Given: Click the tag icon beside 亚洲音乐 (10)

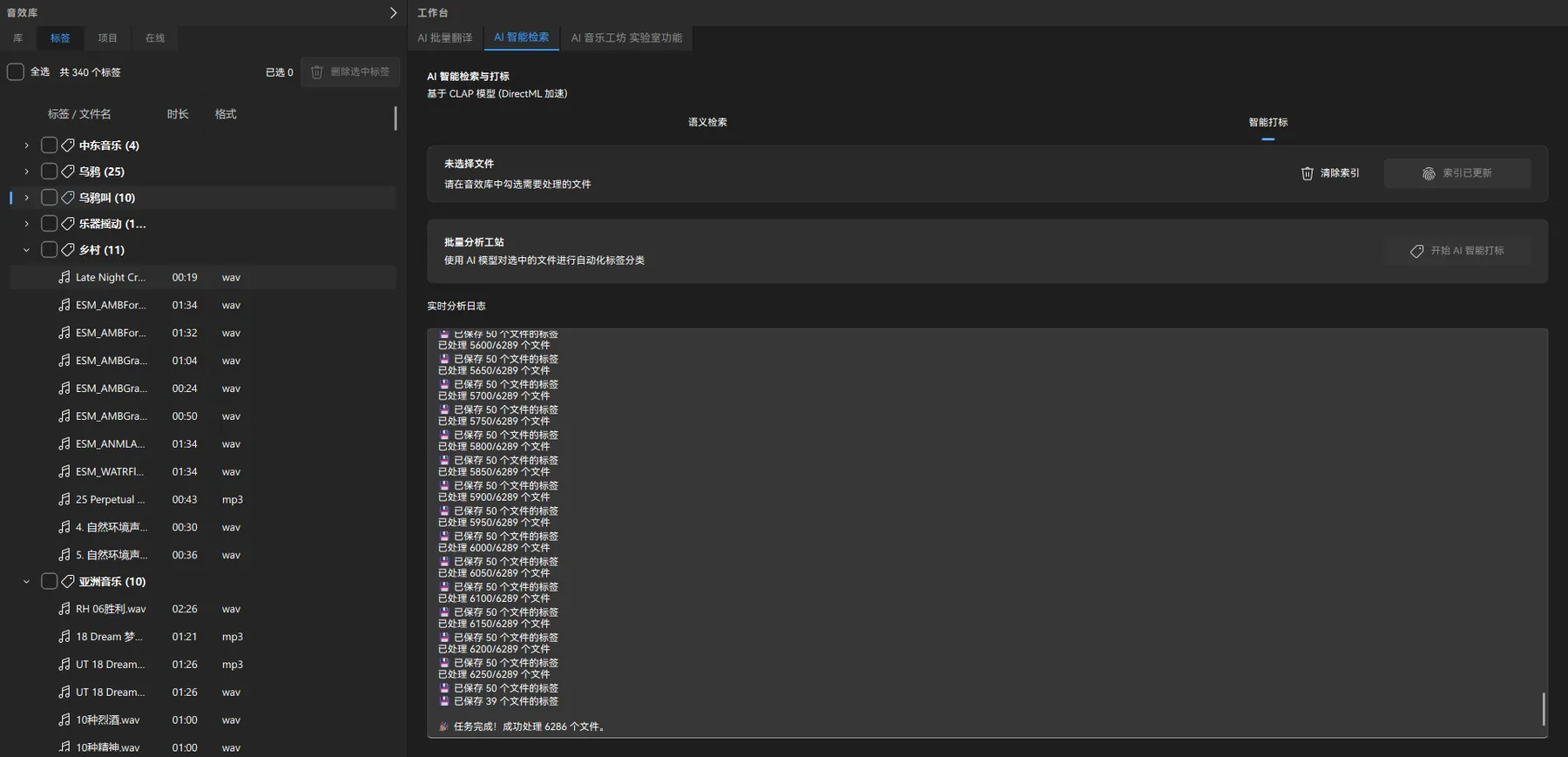Looking at the screenshot, I should 68,581.
